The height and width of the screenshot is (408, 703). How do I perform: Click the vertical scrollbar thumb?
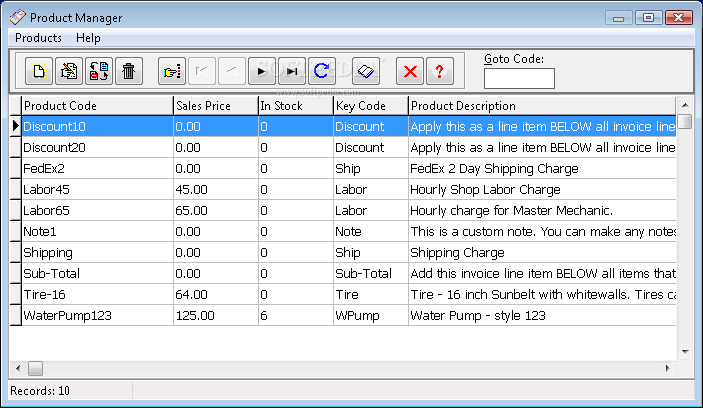point(685,122)
